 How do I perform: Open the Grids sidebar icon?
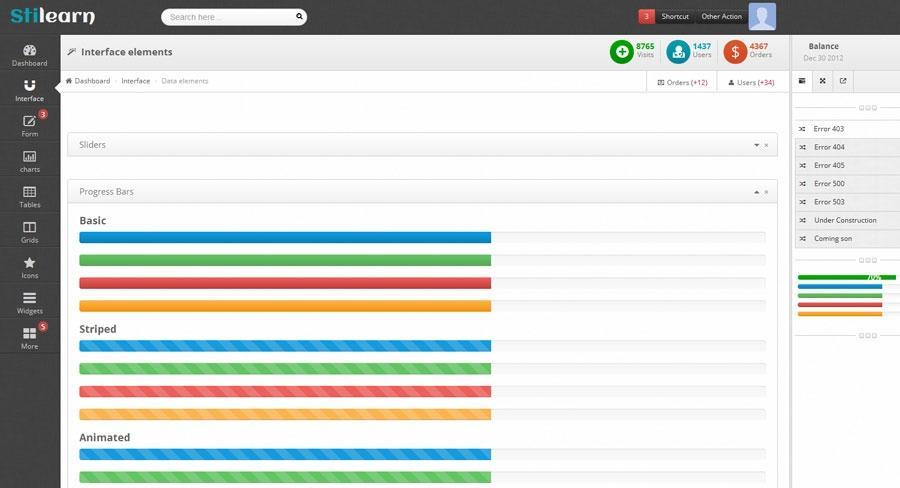29,227
